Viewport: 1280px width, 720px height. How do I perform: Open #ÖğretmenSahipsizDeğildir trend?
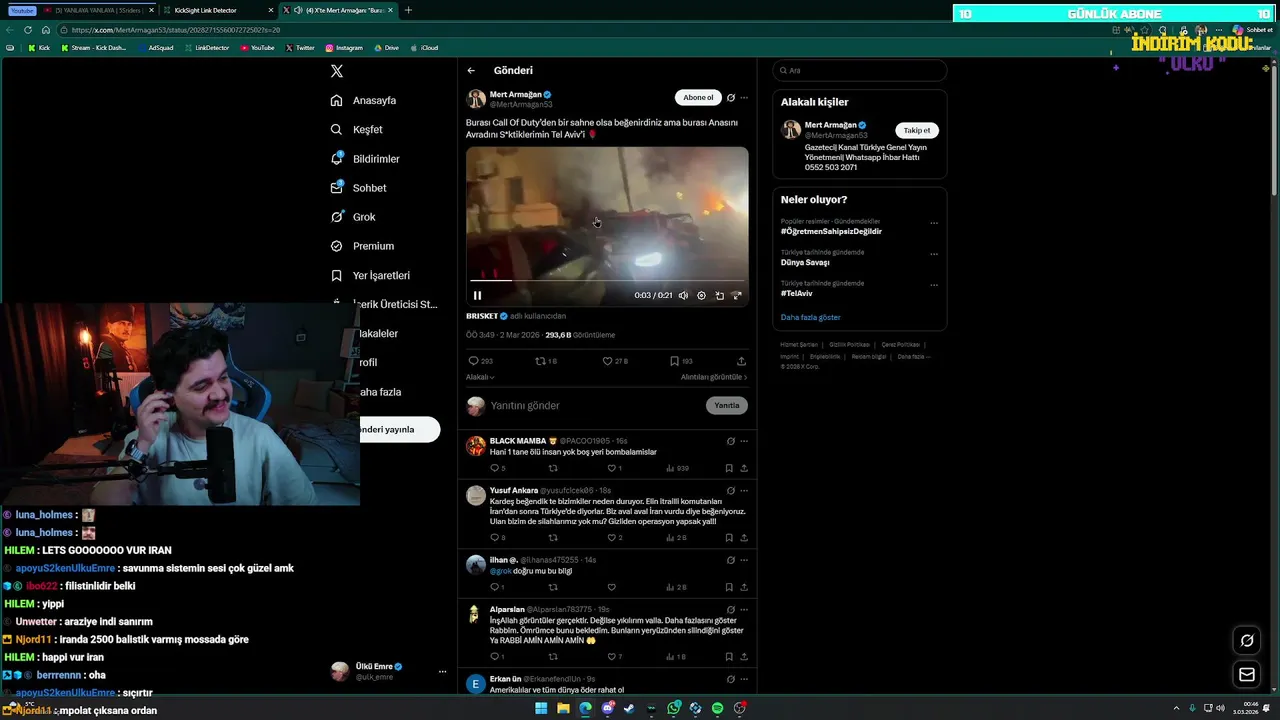831,231
